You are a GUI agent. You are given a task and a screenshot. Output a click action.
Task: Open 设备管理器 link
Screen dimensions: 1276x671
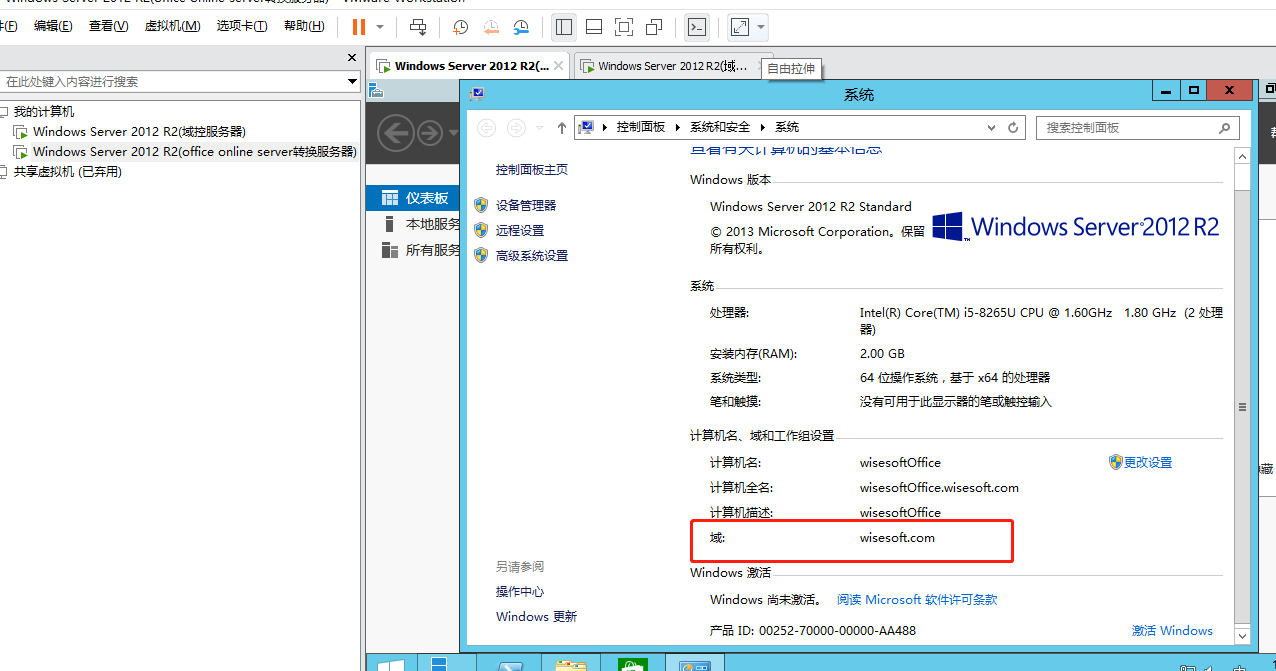[526, 205]
